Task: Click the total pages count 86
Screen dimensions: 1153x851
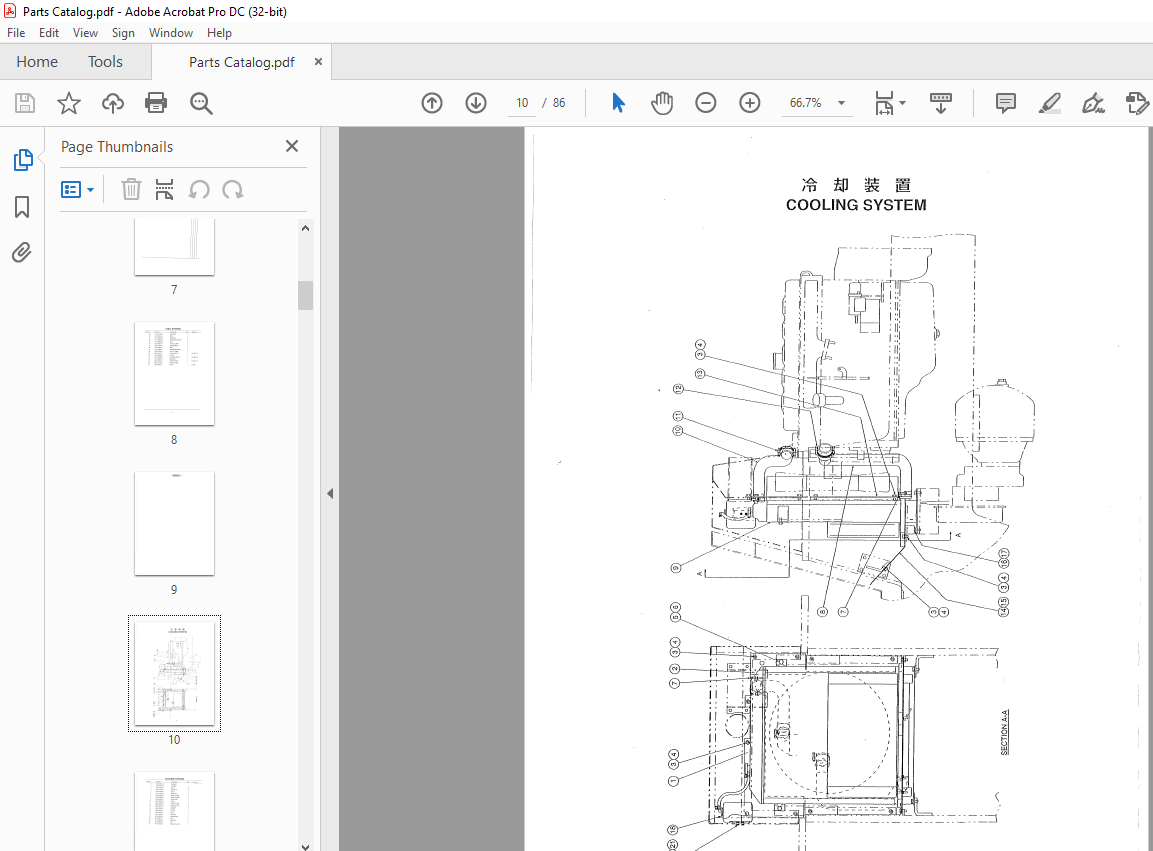Action: [559, 103]
